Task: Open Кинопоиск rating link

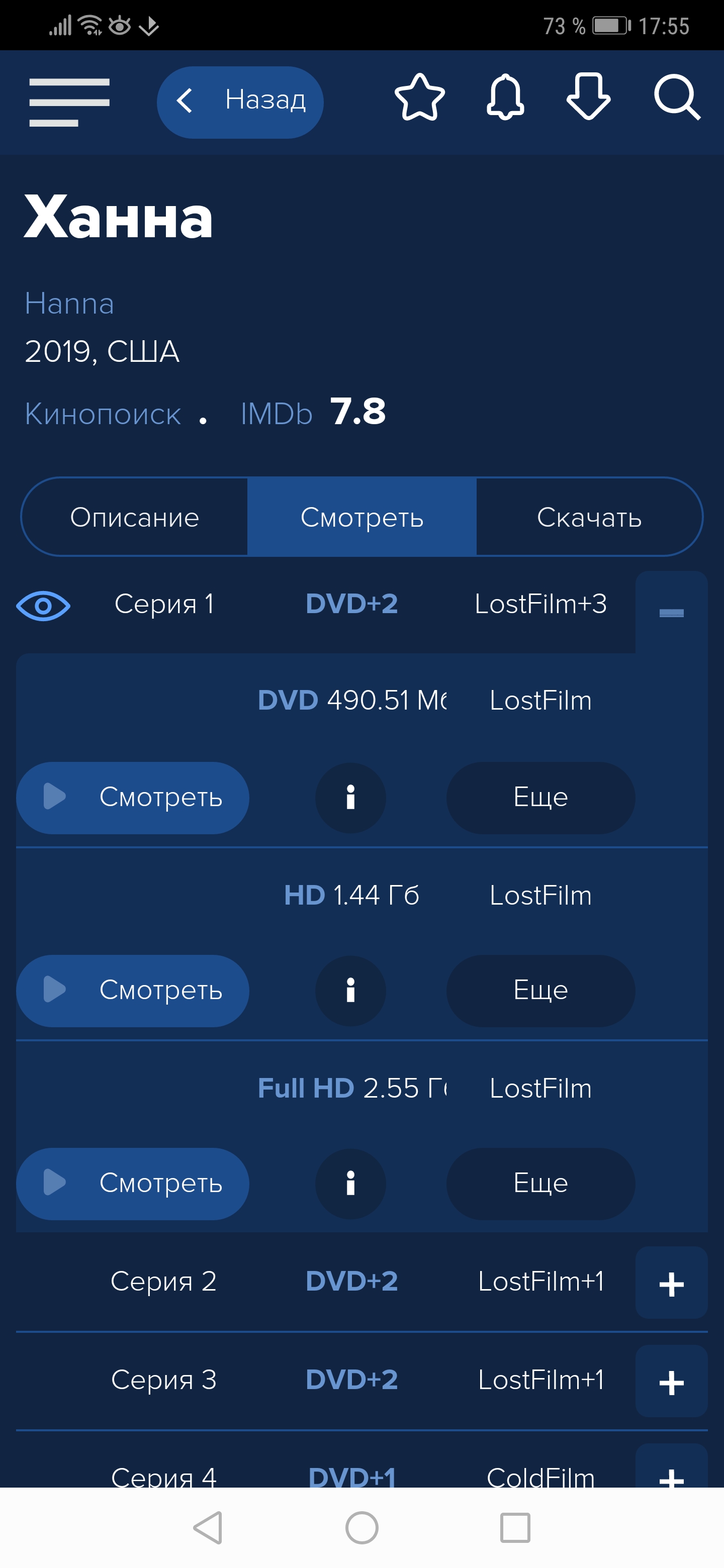Action: point(103,415)
